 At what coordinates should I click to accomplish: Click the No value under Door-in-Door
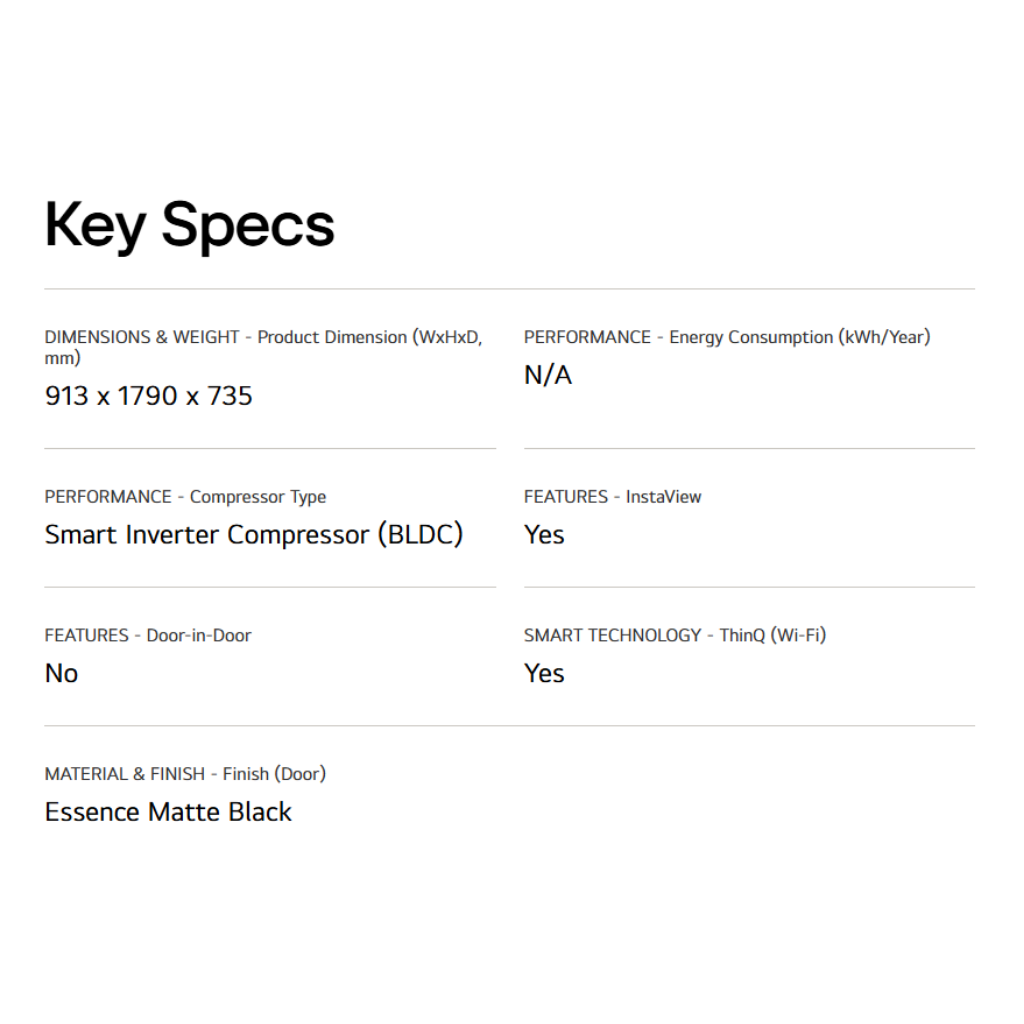61,674
